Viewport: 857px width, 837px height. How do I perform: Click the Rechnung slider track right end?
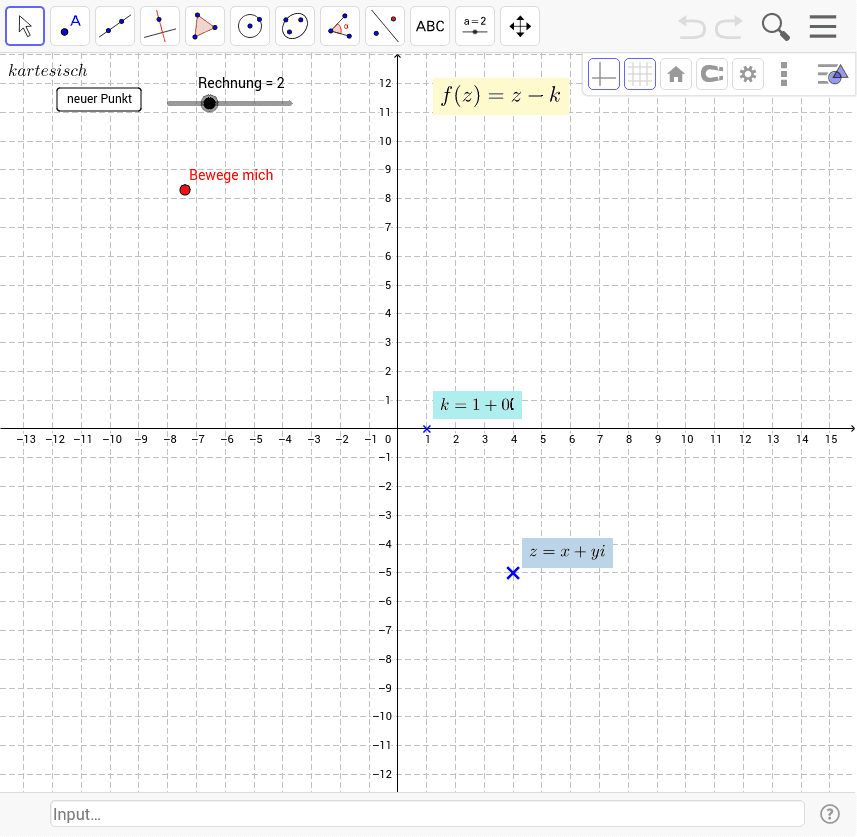pos(289,103)
